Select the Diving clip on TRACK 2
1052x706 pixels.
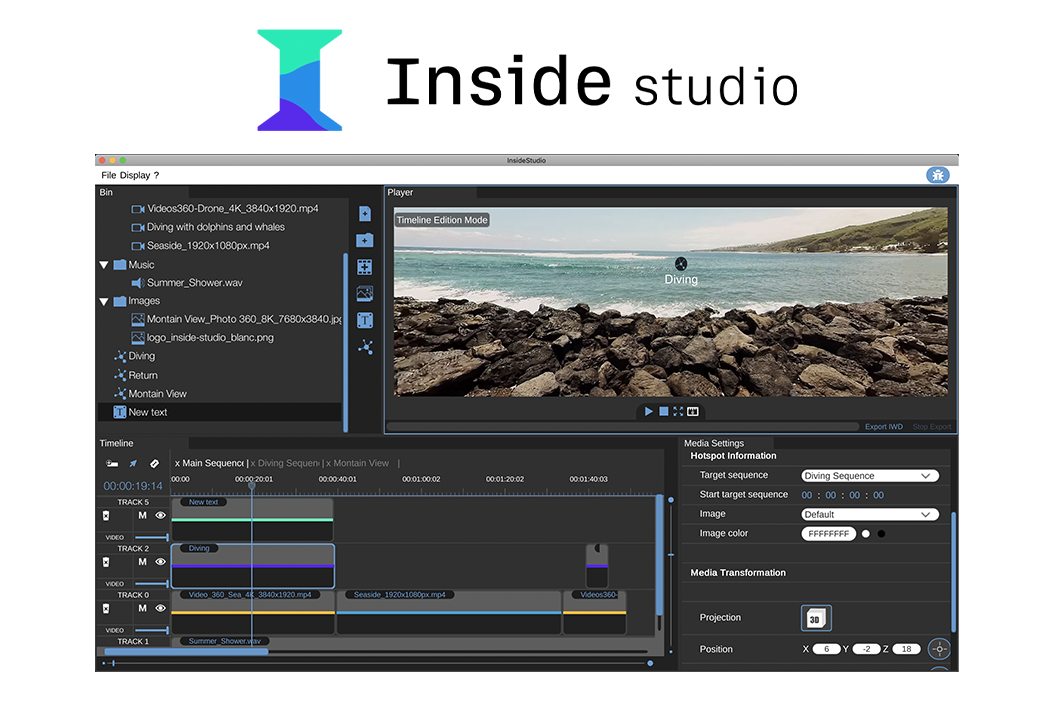(x=252, y=566)
